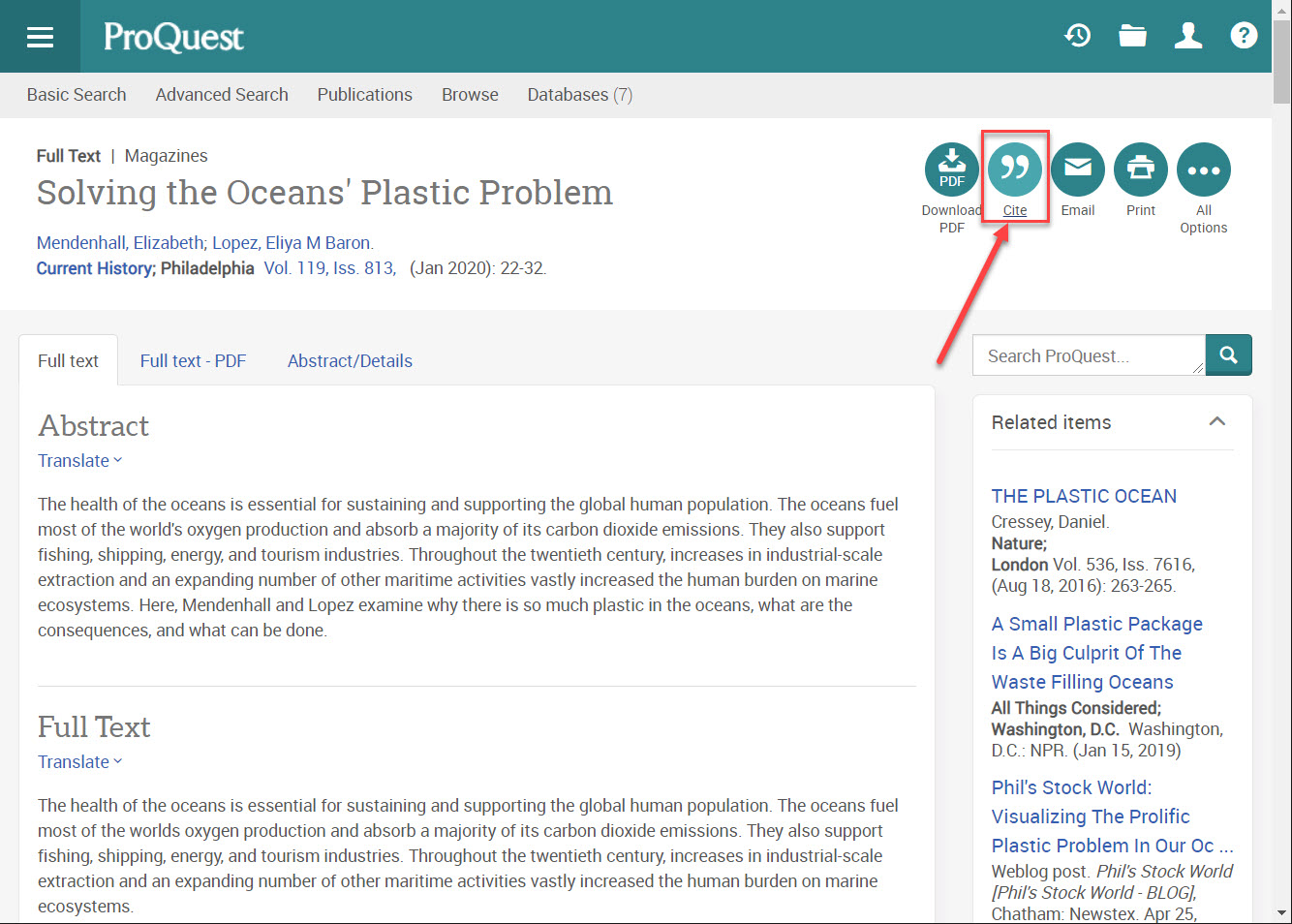This screenshot has width=1292, height=924.
Task: Open the saved items folder icon
Action: [x=1132, y=35]
